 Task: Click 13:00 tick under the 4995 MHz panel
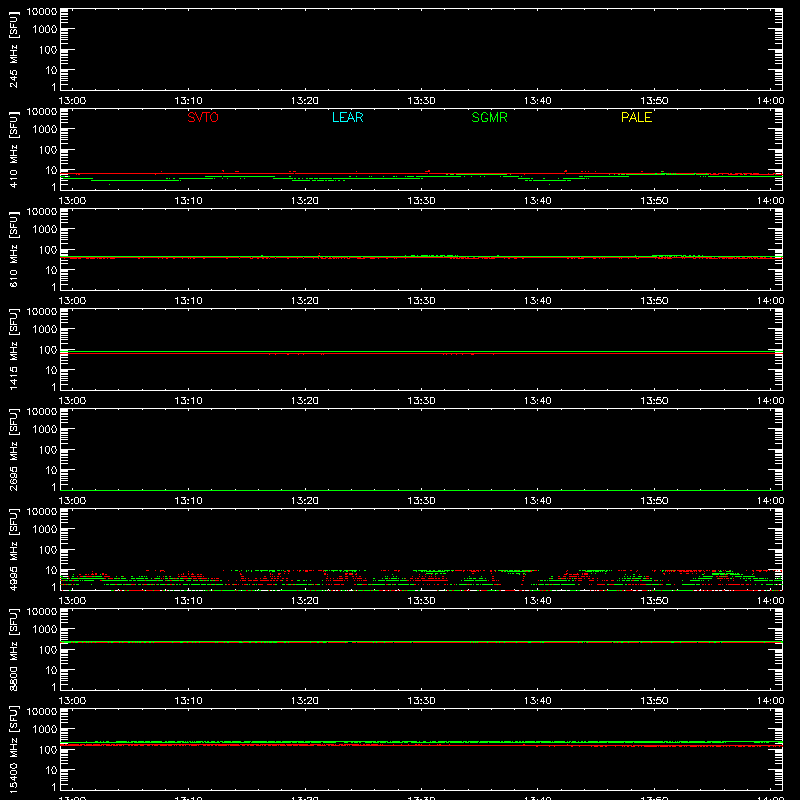click(72, 601)
